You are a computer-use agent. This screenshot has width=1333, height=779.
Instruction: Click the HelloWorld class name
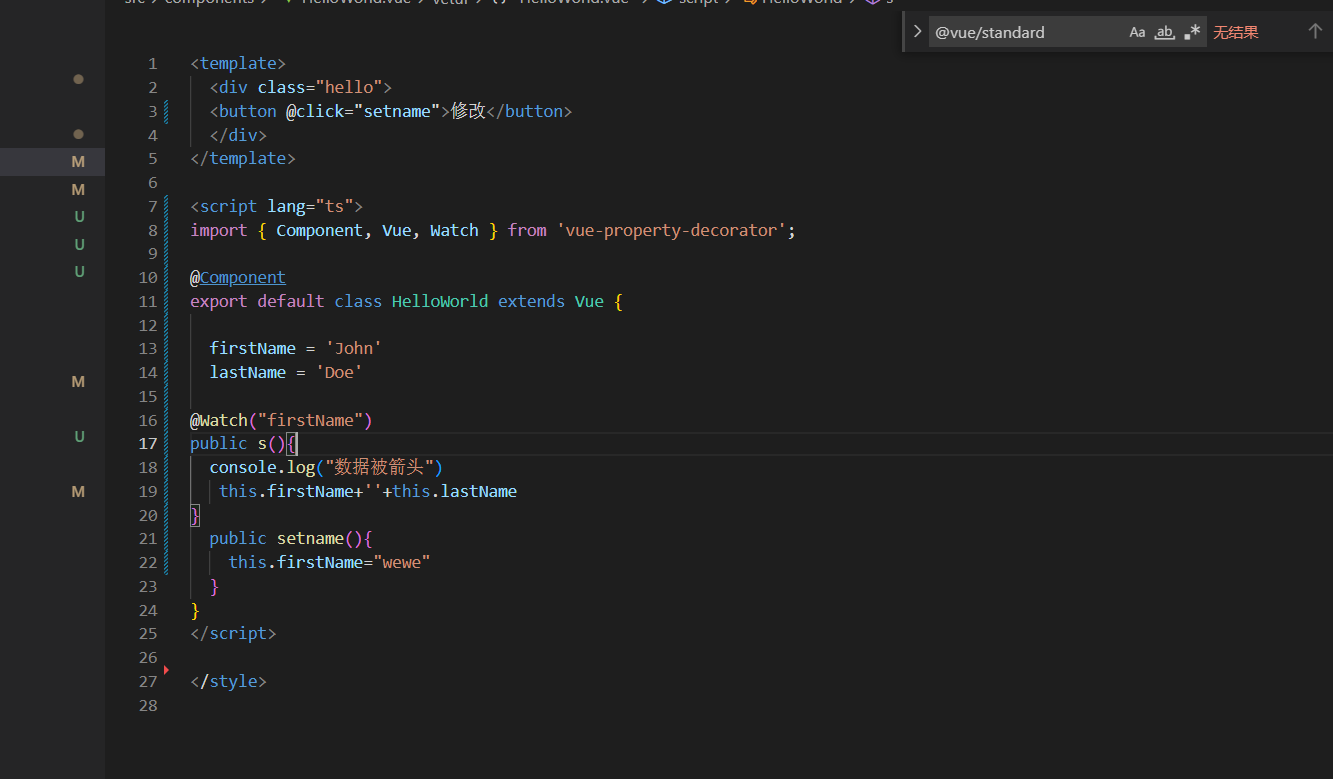click(x=440, y=301)
